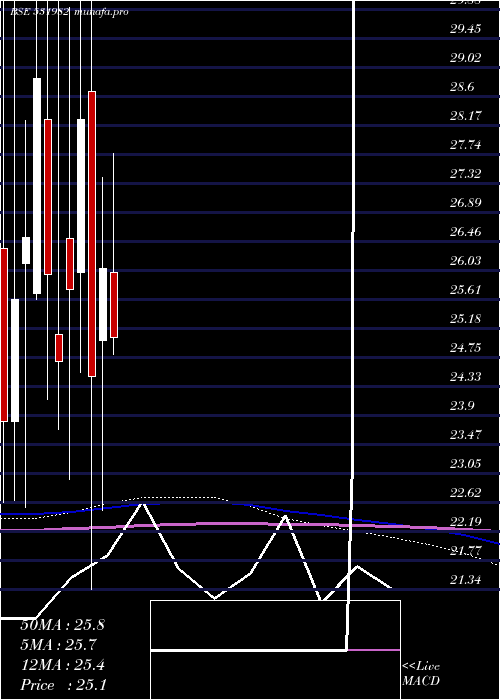Click the 25.61 price axis label
This screenshot has width=500, height=700.
[466, 290]
